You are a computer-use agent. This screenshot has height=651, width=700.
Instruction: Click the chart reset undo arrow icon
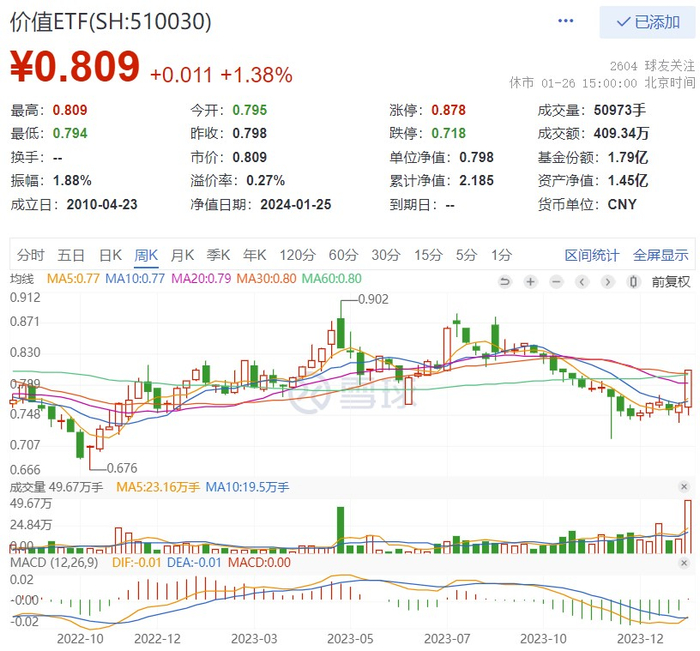[x=505, y=282]
